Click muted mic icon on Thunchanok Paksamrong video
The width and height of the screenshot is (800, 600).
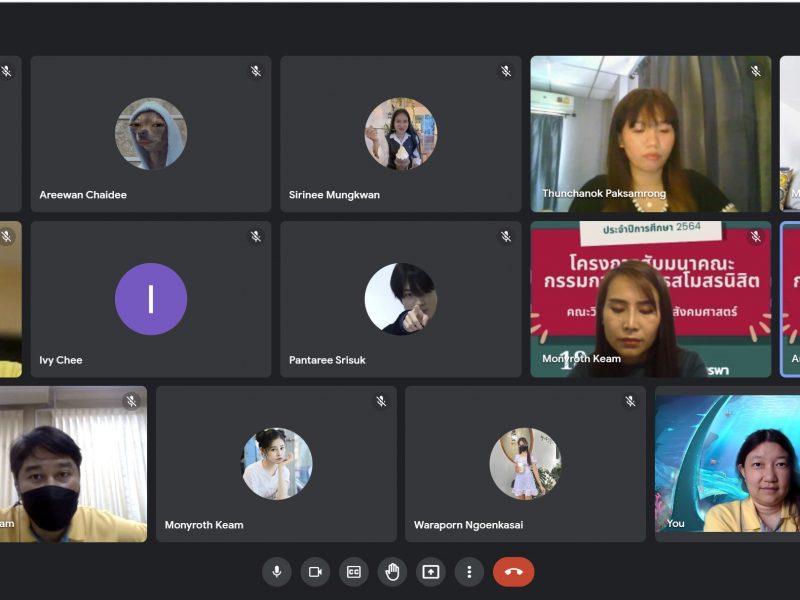756,71
